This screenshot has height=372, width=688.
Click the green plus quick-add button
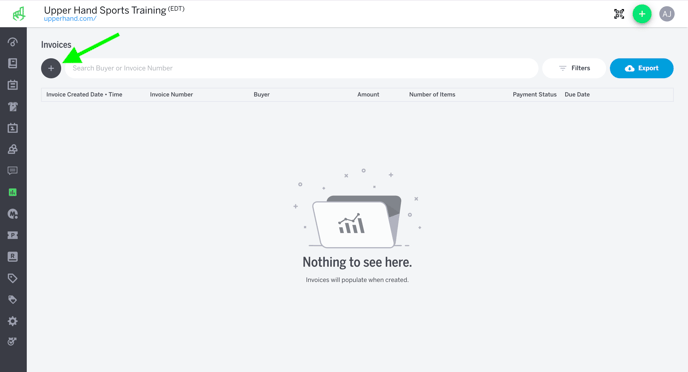click(x=642, y=14)
